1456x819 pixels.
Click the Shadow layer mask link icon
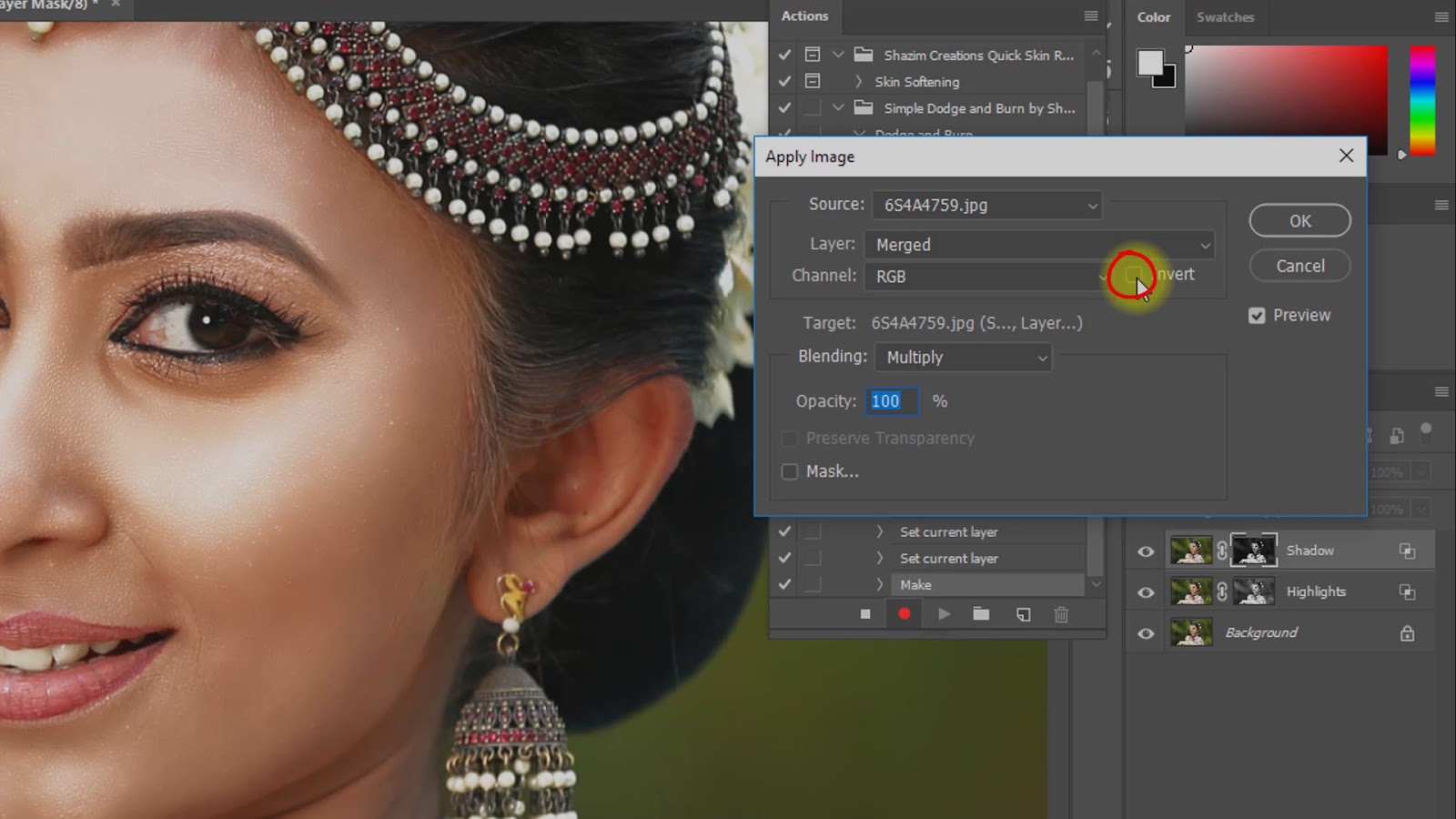click(x=1222, y=551)
